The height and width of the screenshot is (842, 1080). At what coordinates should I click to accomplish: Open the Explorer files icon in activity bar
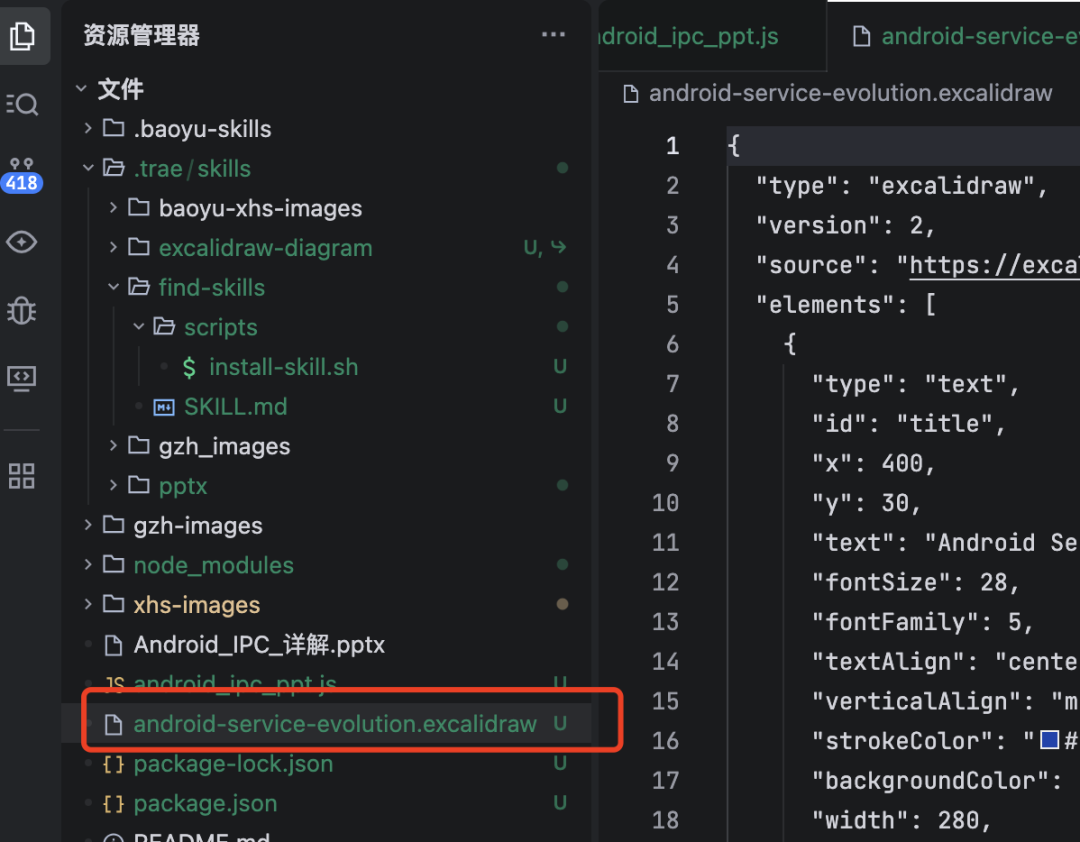point(22,36)
